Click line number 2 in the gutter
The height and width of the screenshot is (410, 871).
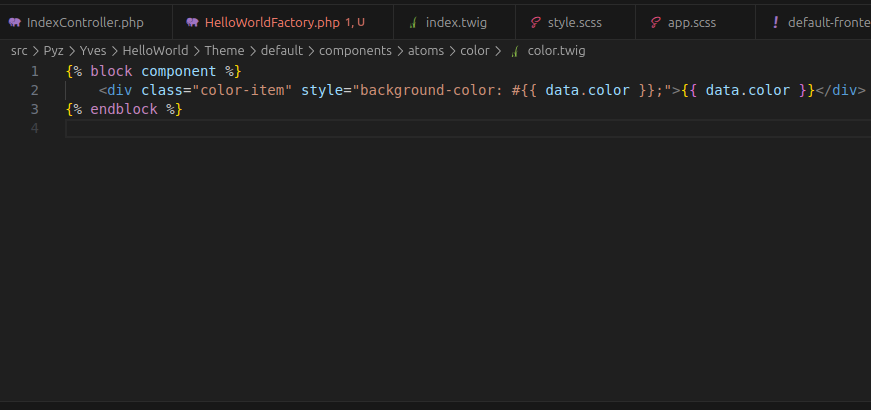click(x=35, y=90)
